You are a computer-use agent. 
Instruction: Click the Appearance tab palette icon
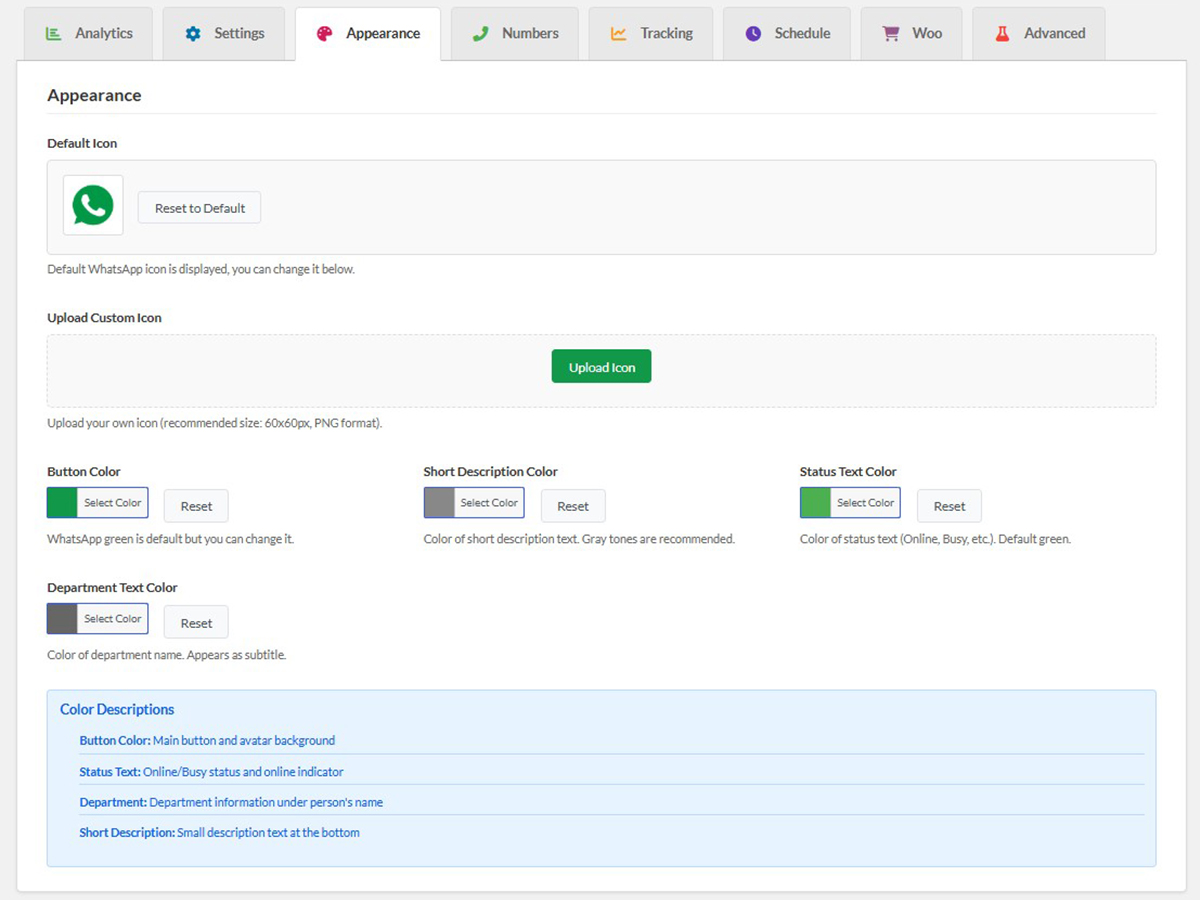point(324,33)
